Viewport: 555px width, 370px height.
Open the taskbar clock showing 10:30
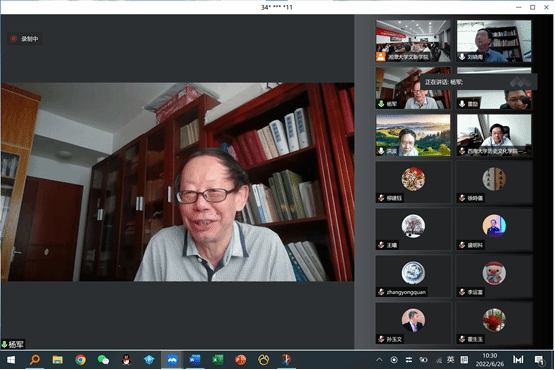tap(490, 360)
